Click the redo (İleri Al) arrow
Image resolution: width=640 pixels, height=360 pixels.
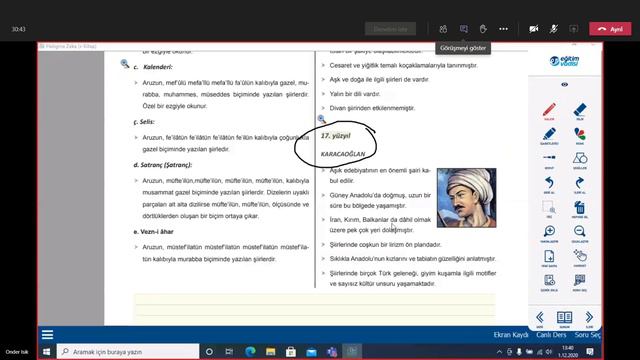580,184
